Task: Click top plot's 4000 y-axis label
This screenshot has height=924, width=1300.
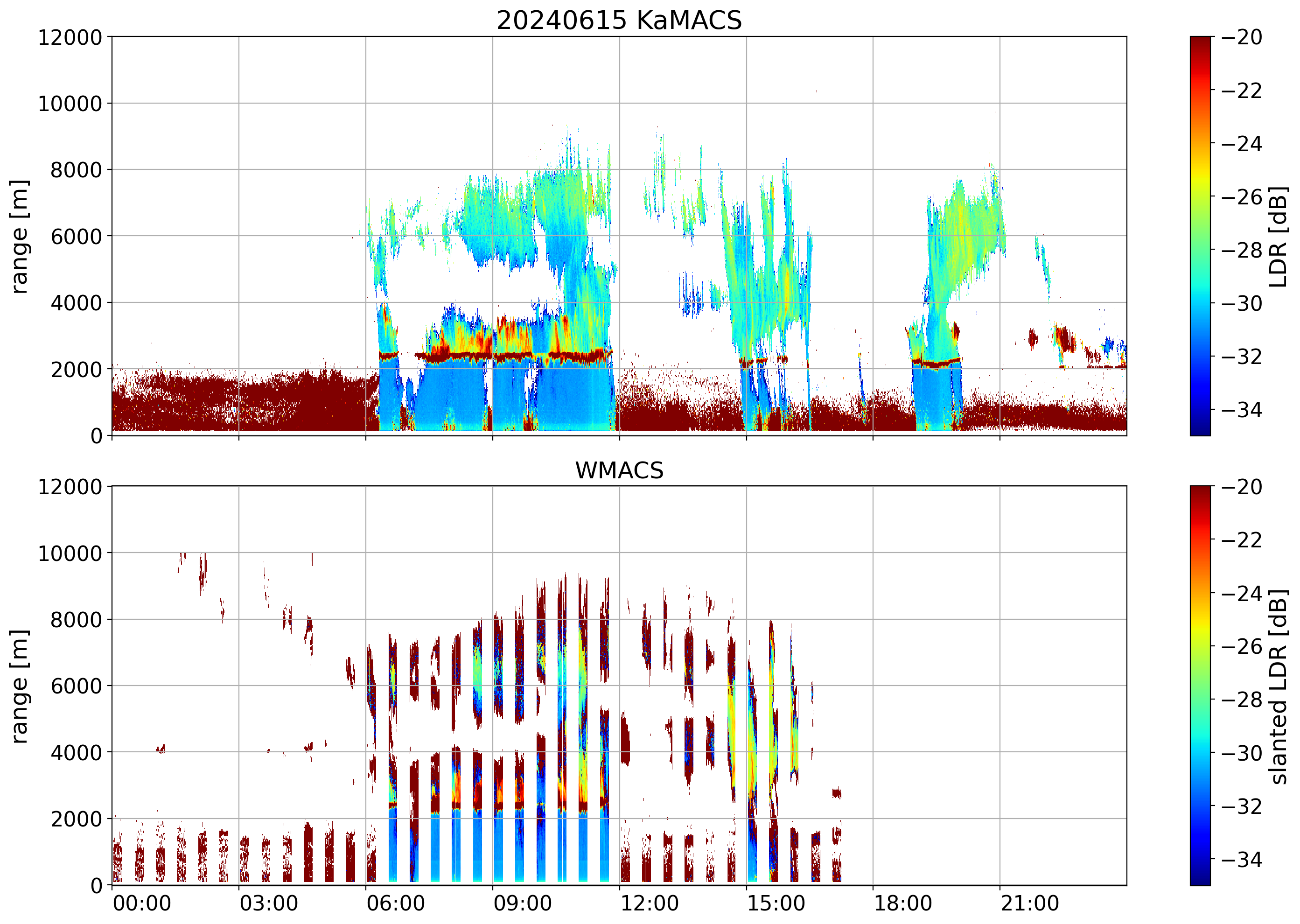Action: pyautogui.click(x=76, y=303)
